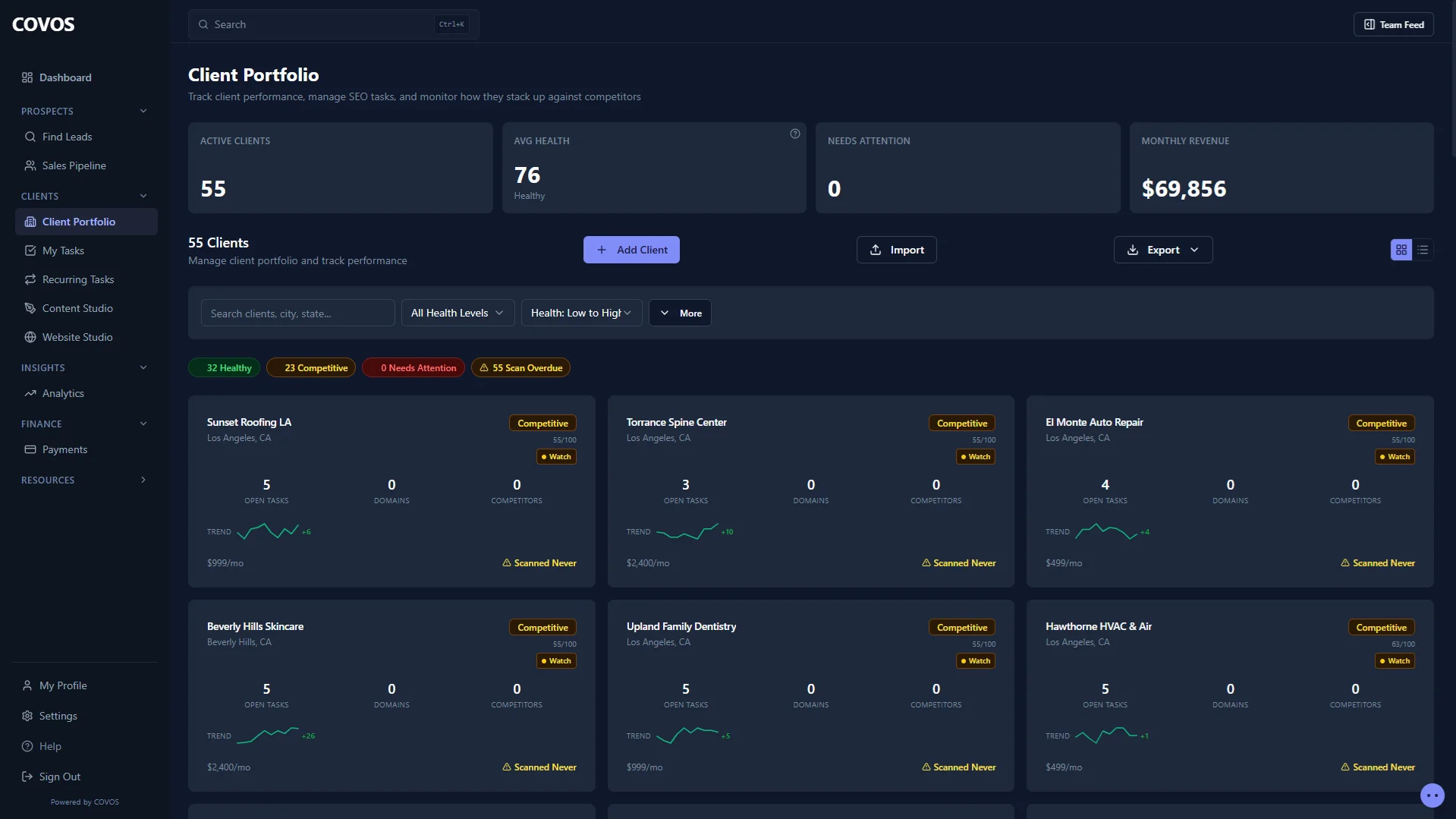Open the All Health Levels dropdown

click(x=457, y=312)
